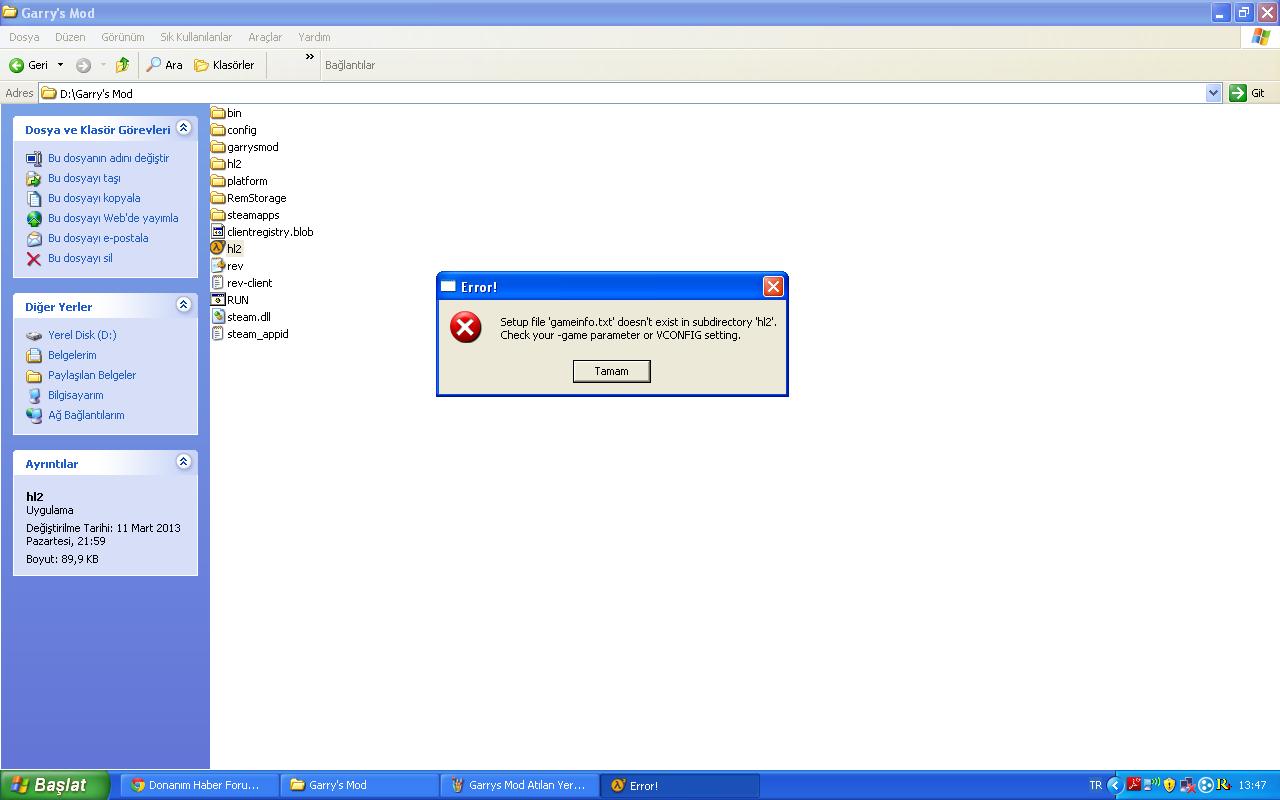
Task: Click the TR language indicator
Action: (x=1095, y=785)
